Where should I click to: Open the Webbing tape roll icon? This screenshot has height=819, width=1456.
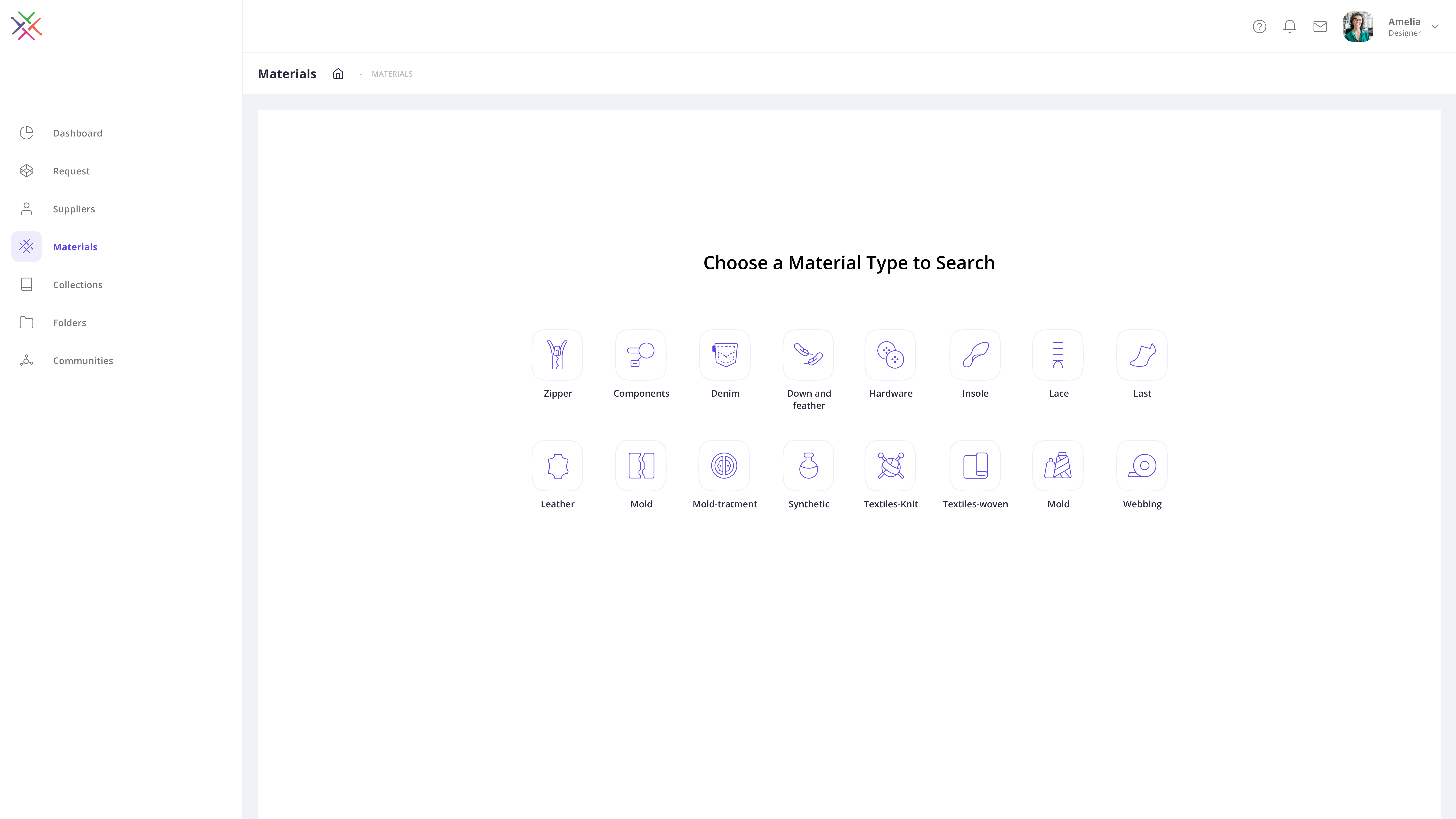tap(1142, 466)
